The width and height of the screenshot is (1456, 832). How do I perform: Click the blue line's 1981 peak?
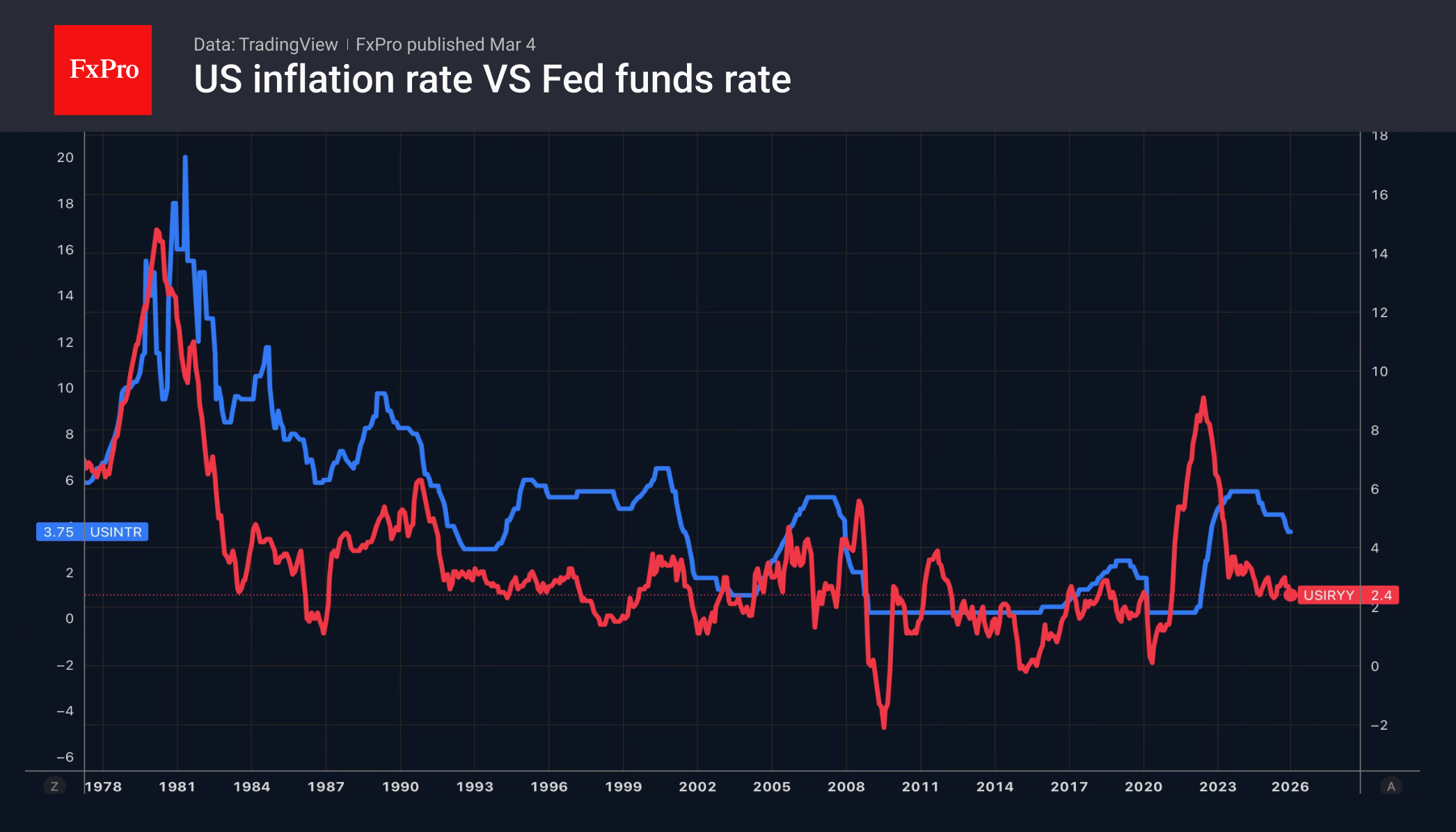(x=185, y=159)
